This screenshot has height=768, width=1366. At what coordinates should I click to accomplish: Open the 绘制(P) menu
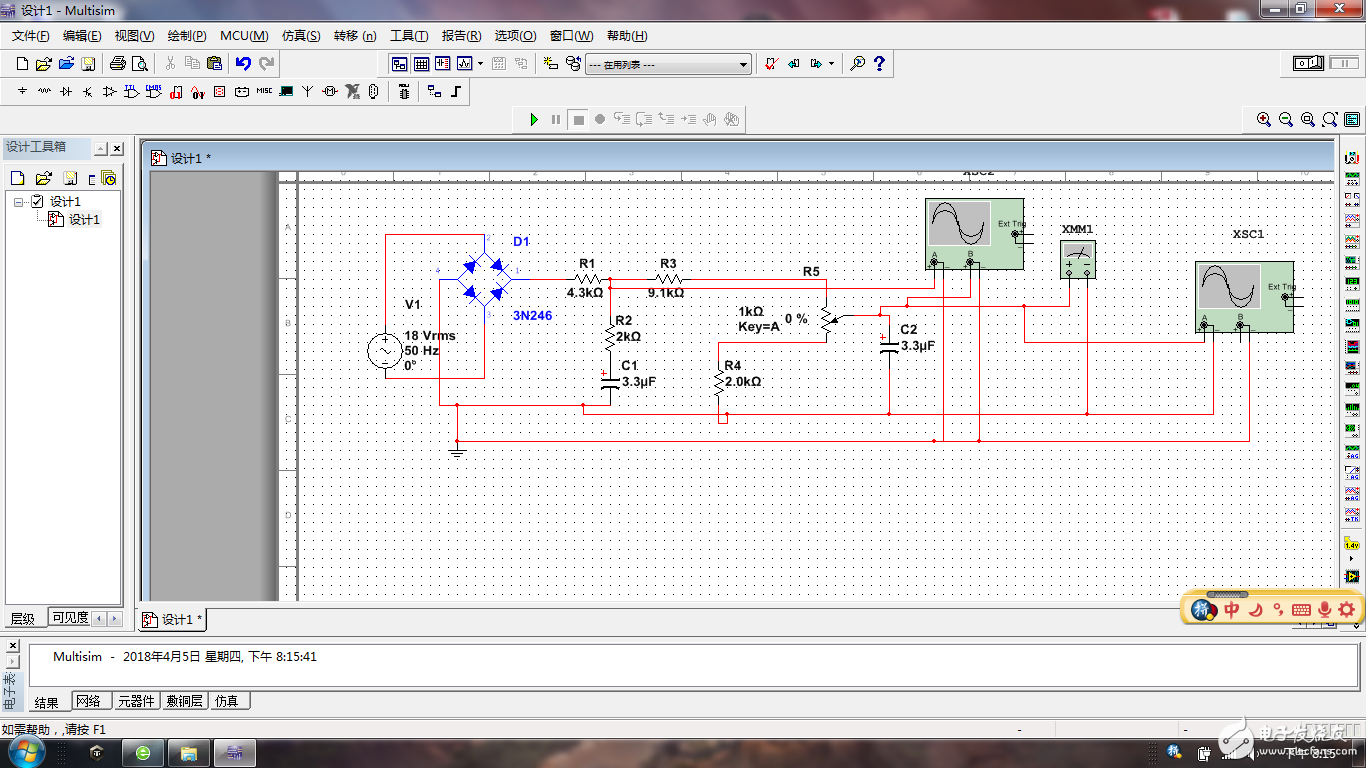pos(187,35)
